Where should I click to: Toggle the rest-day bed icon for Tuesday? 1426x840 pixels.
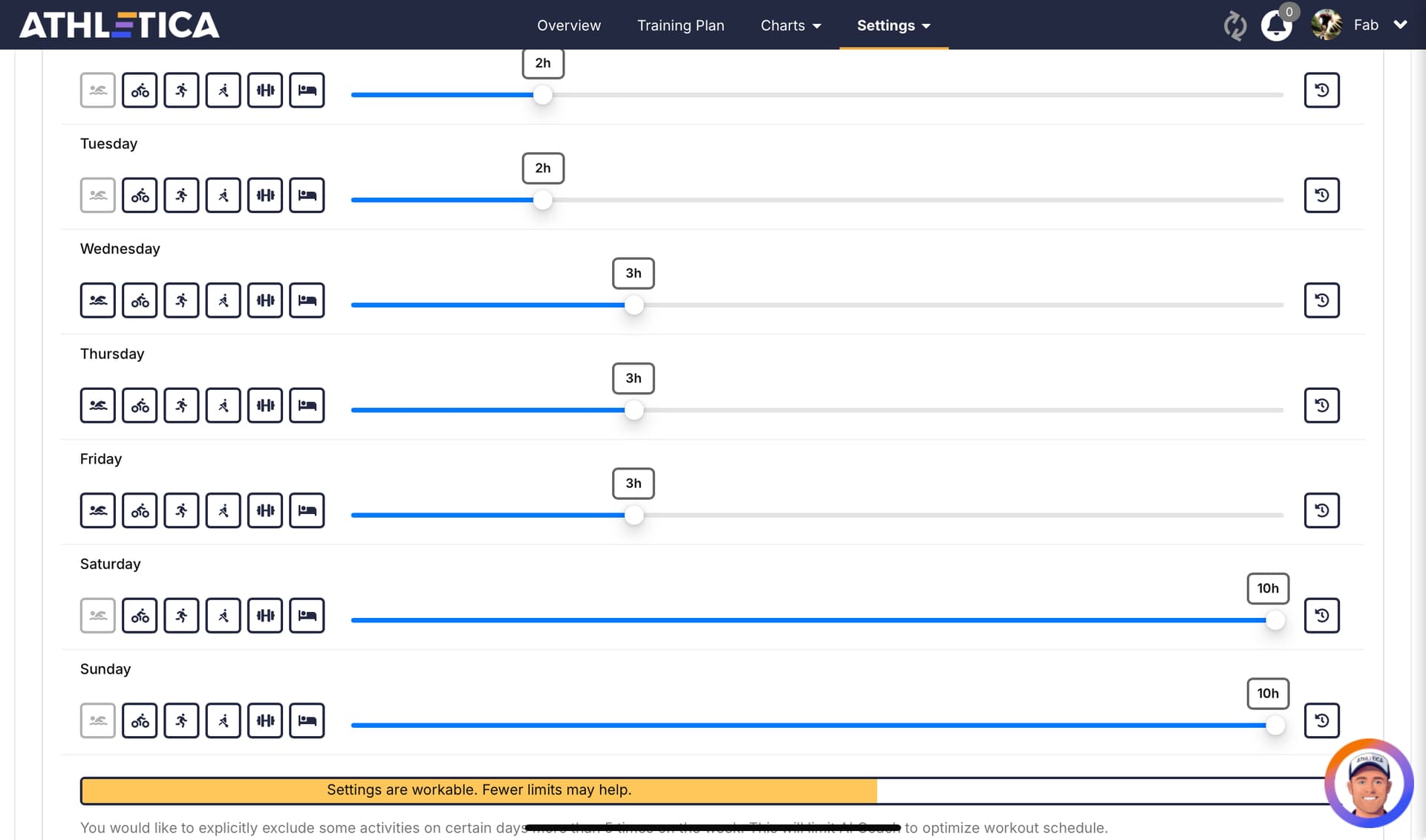point(307,195)
